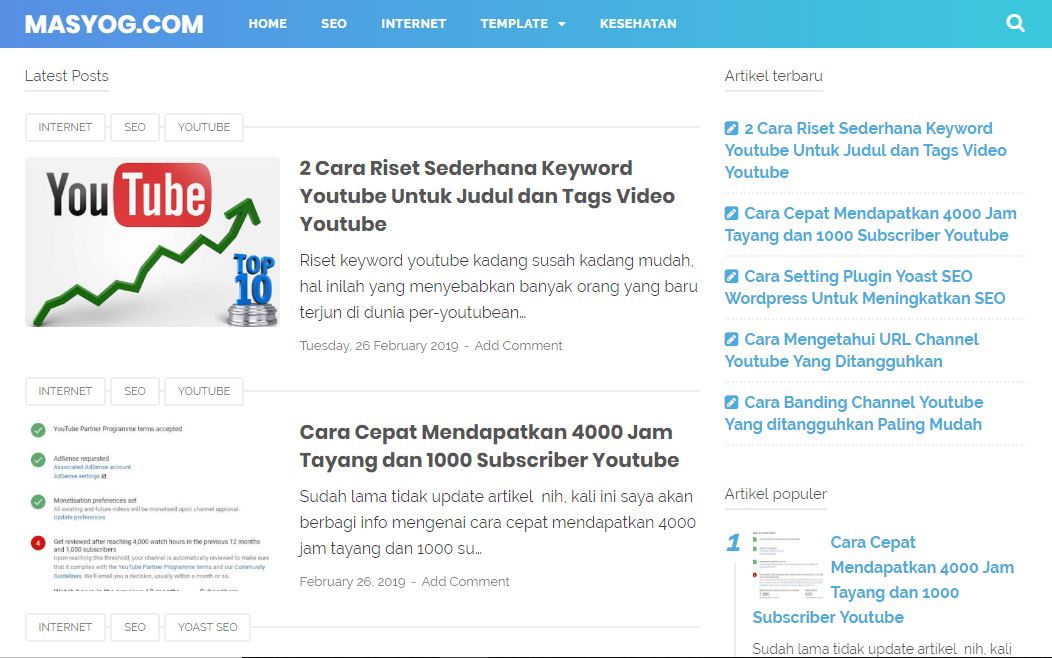Open post title 2 Cara Riset Sederhana Keyword
The width and height of the screenshot is (1052, 658).
click(487, 196)
